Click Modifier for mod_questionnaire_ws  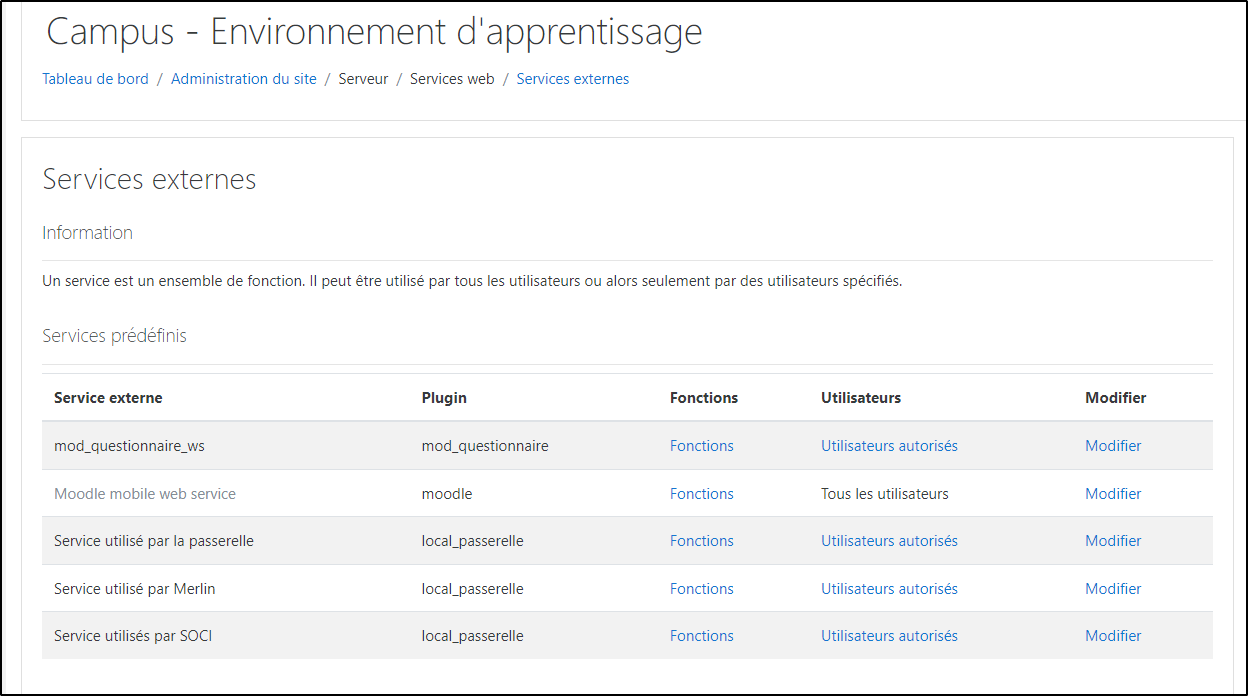click(x=1113, y=446)
